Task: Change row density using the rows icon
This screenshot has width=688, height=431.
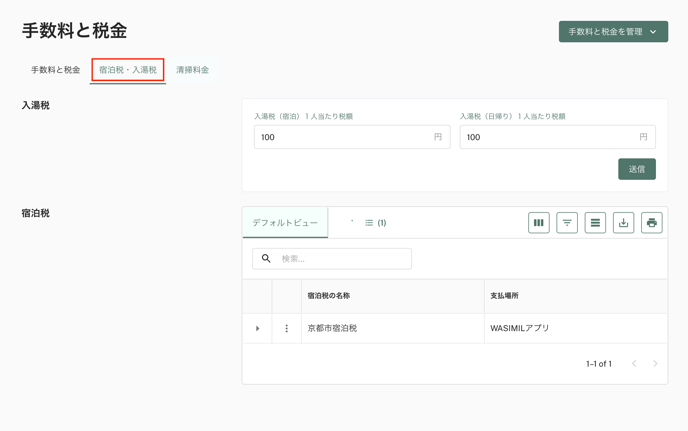Action: tap(595, 223)
